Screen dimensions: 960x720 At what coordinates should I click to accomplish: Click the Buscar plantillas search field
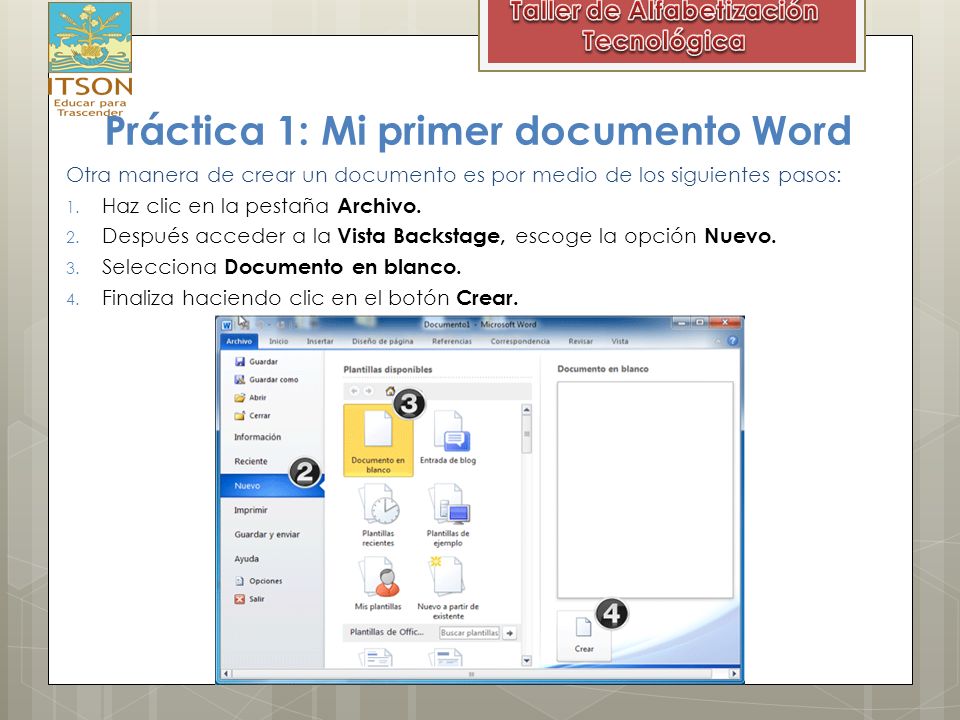tap(470, 632)
